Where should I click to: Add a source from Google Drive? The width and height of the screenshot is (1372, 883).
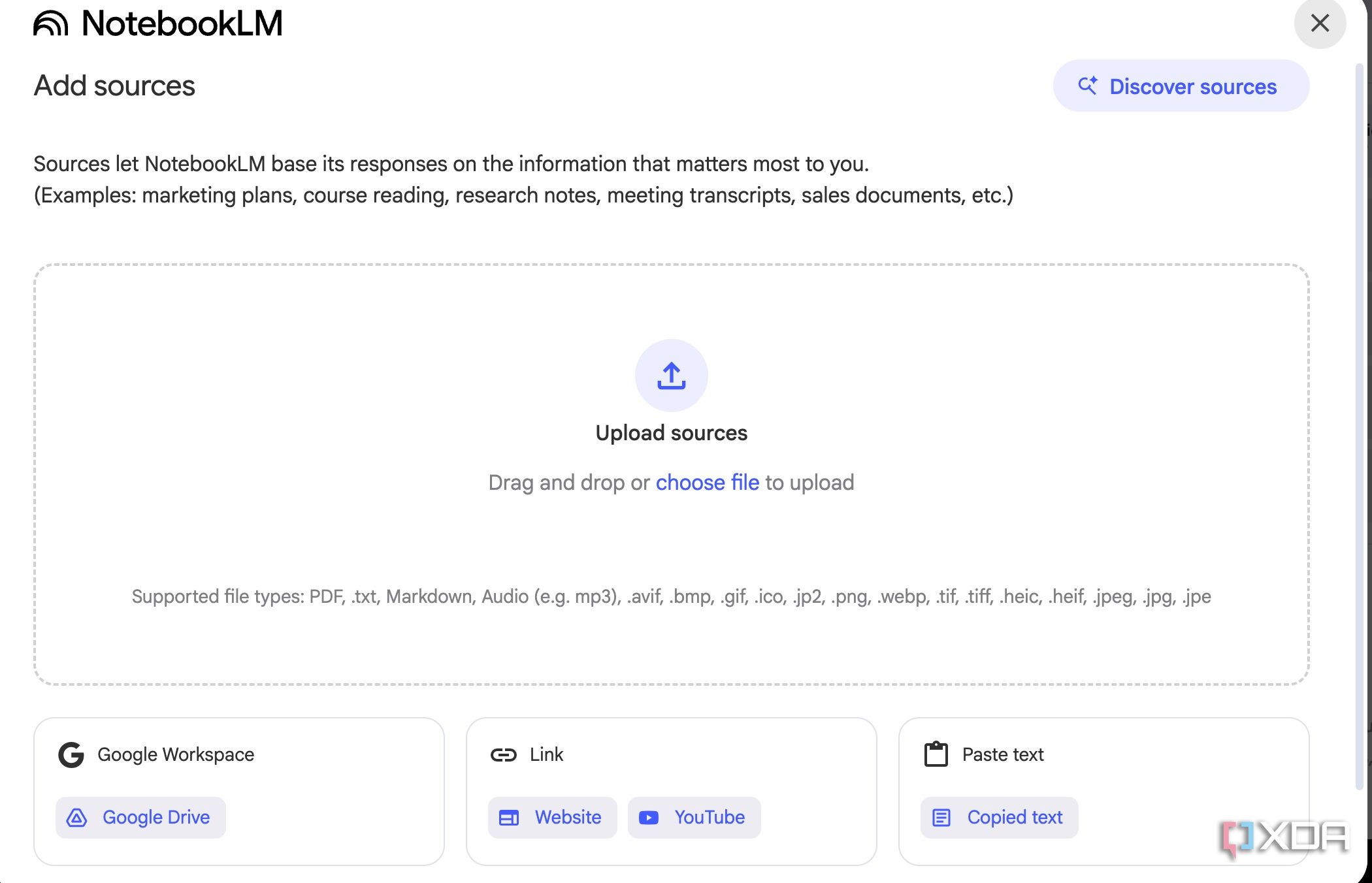click(x=140, y=818)
